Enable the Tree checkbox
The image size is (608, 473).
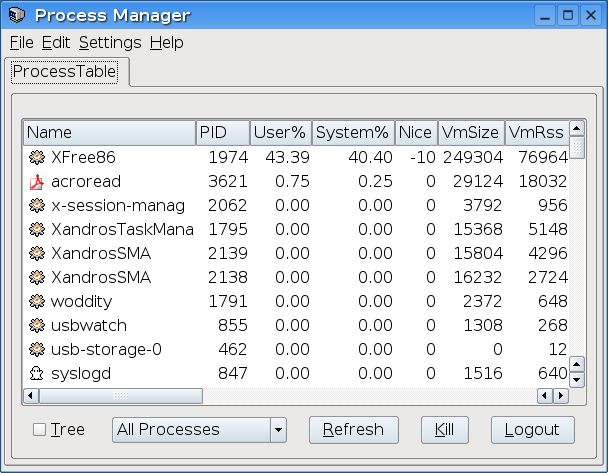[40, 430]
